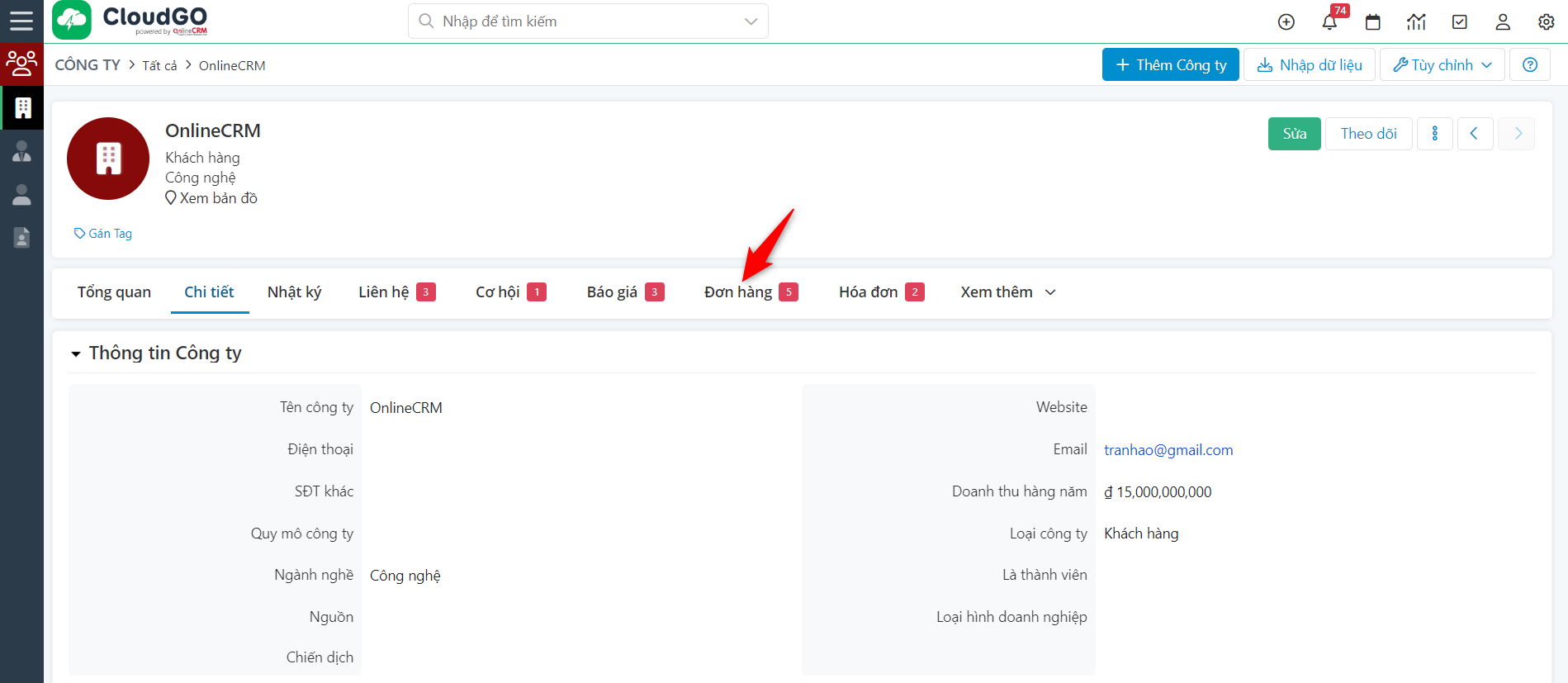1568x683 pixels.
Task: Click the OnlineCRM header title
Action: pos(213,130)
